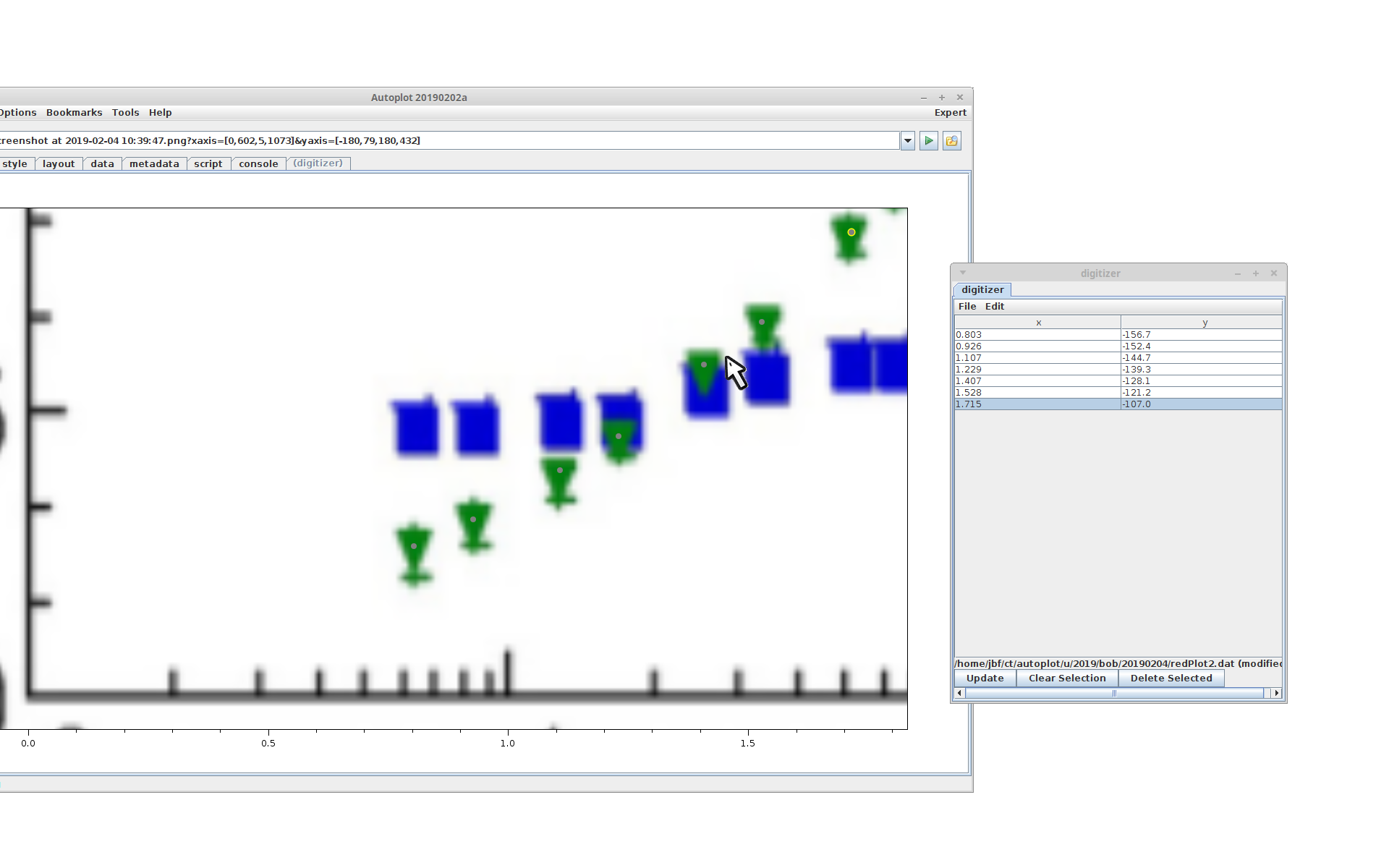Screen dimensions: 1389x868
Task: Click the Clear Selection button
Action: click(x=1067, y=678)
